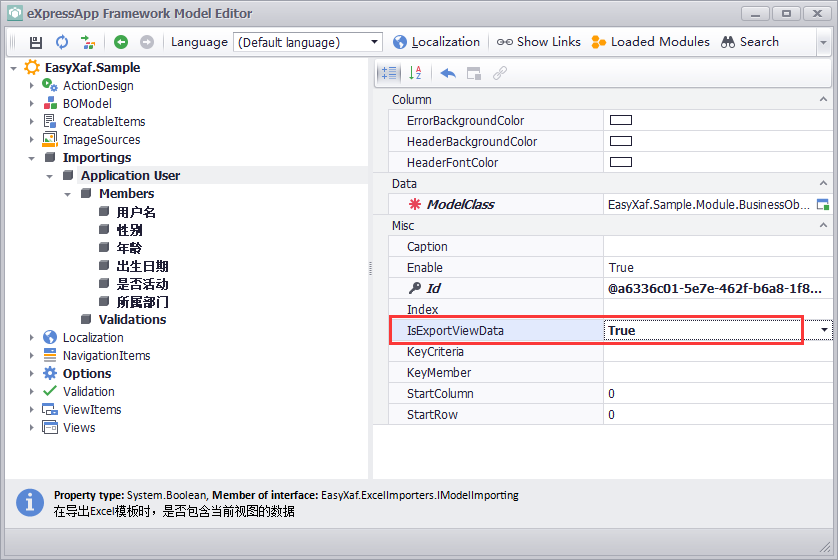Open Localization from the toolbar

436,42
